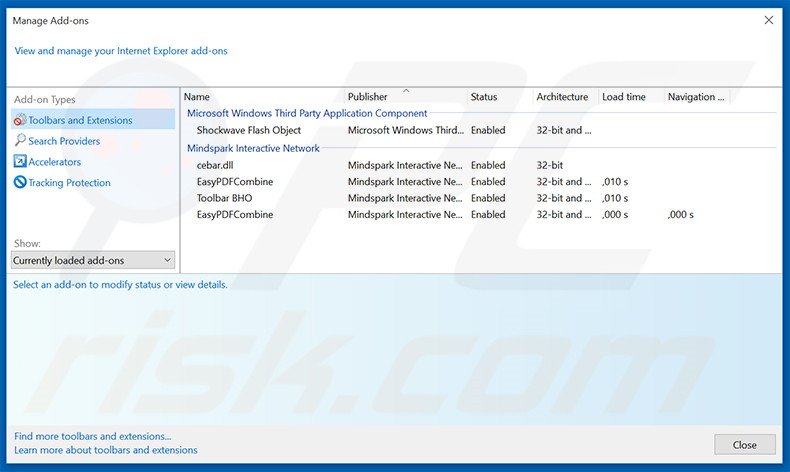Click the ,000 s navigation time value
This screenshot has width=790, height=472.
[681, 215]
